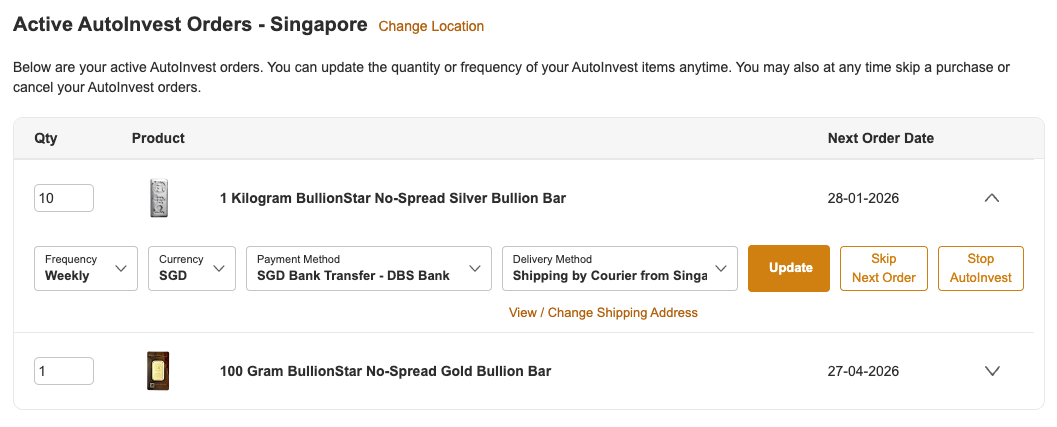This screenshot has height=427, width=1057.
Task: Click the silver bar quantity field
Action: pyautogui.click(x=64, y=198)
